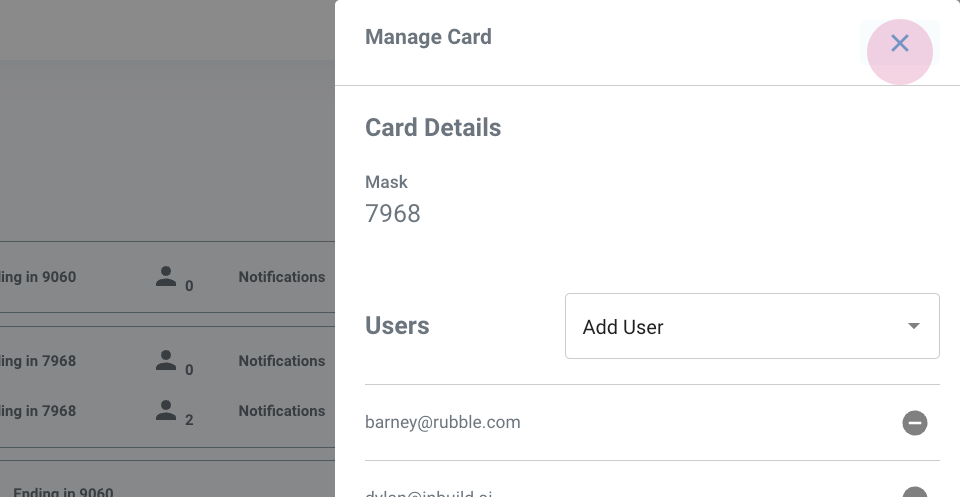This screenshot has height=497, width=960.
Task: Open Notifications for 7968 card with 2 users
Action: (x=281, y=411)
